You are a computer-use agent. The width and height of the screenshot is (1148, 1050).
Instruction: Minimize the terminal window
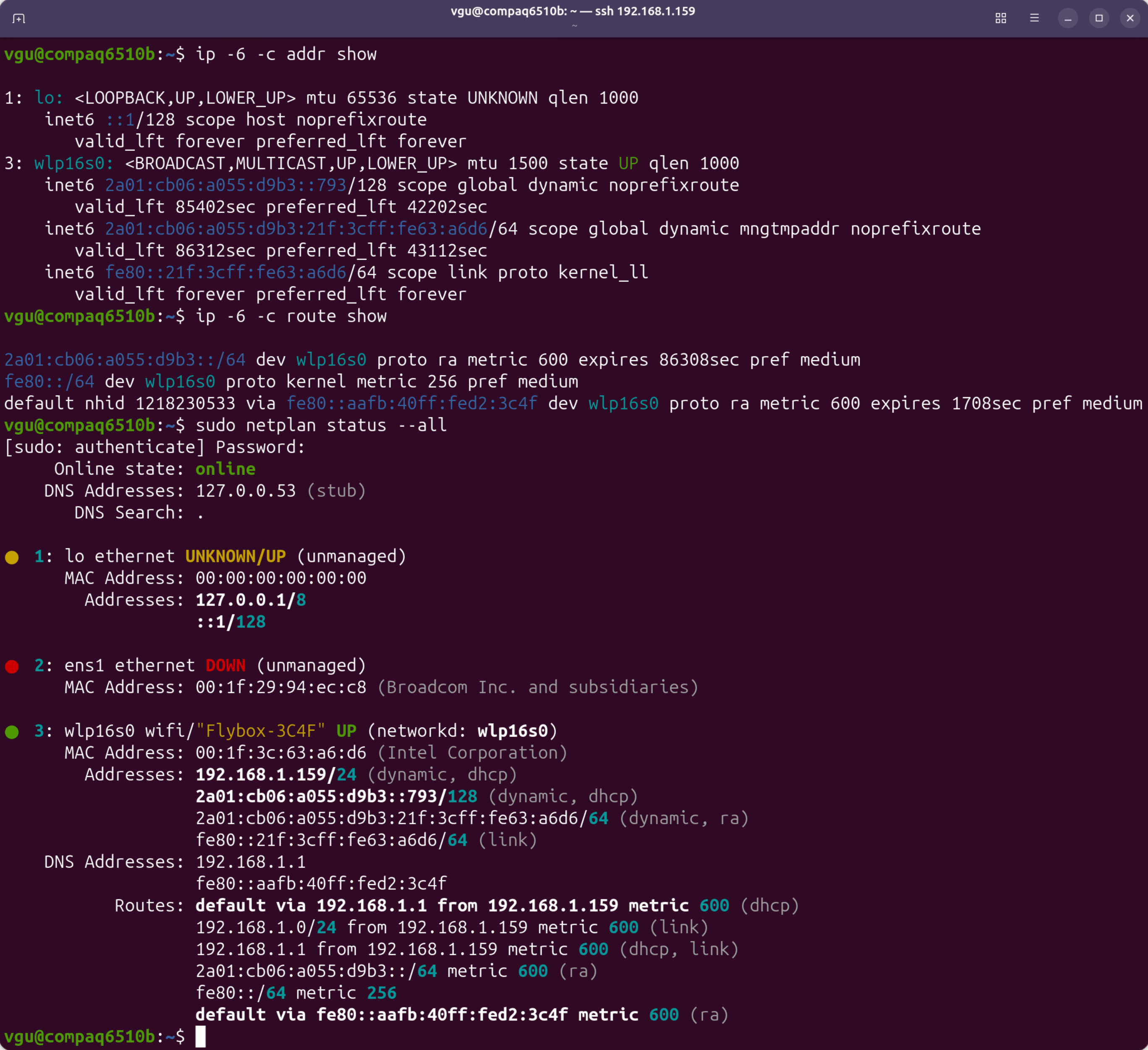[x=1068, y=18]
